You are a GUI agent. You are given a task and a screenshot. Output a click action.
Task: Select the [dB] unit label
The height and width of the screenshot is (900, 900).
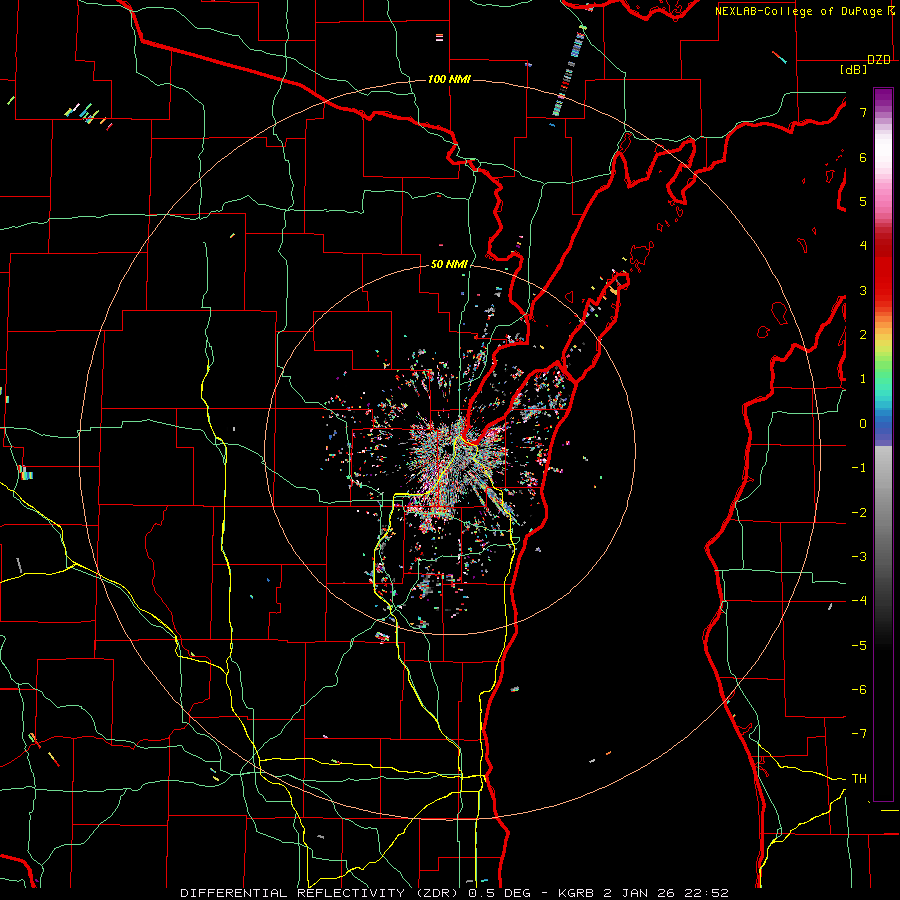tap(853, 69)
